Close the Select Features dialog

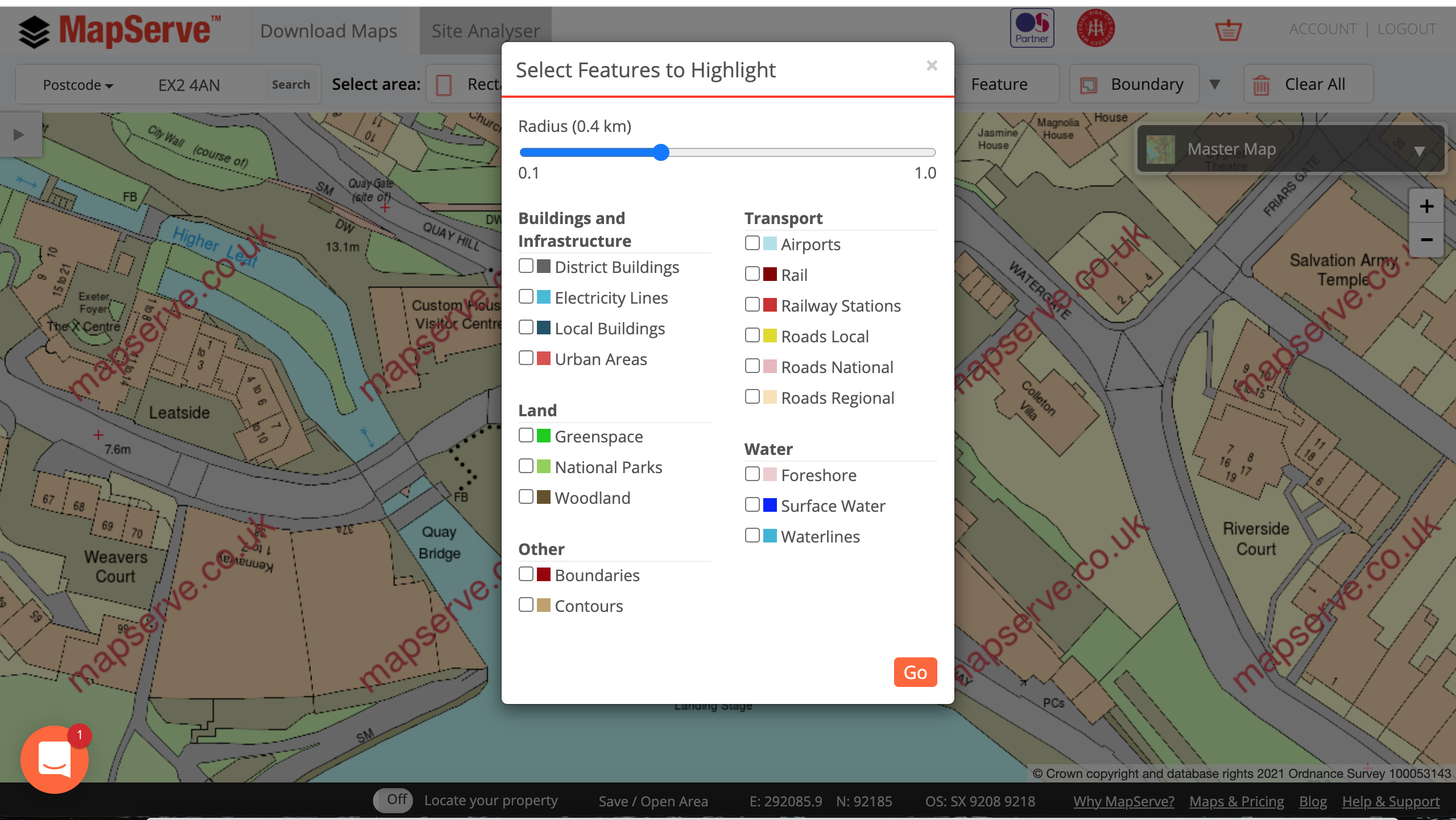pos(932,65)
